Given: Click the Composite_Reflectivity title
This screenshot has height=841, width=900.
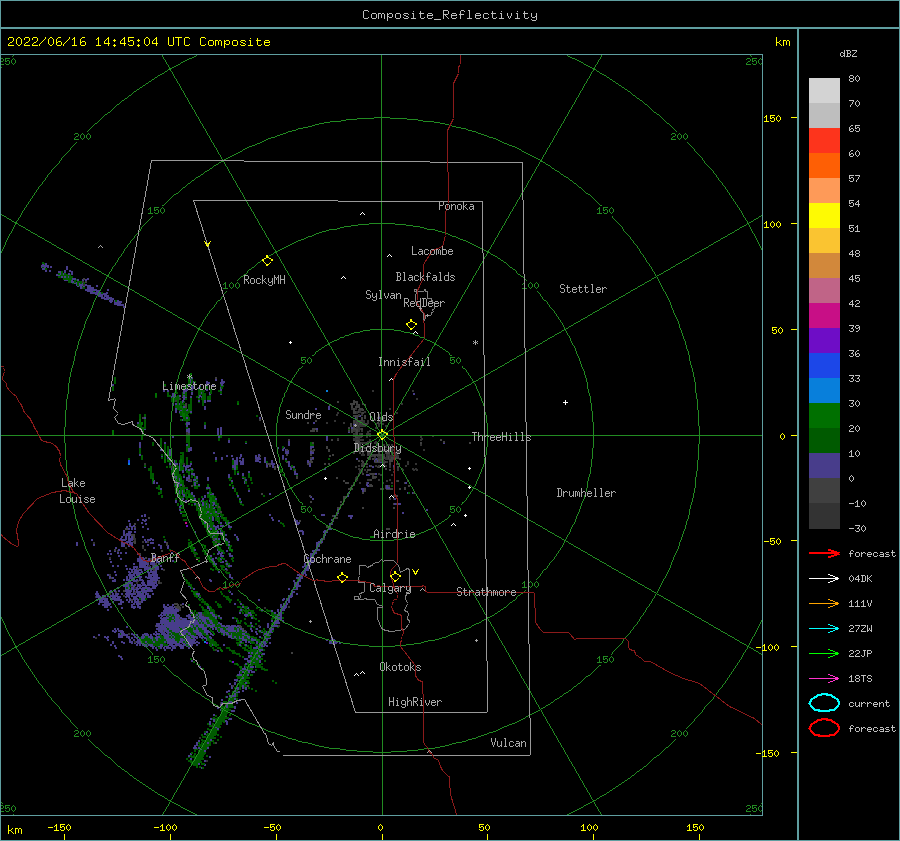Looking at the screenshot, I should click(449, 15).
